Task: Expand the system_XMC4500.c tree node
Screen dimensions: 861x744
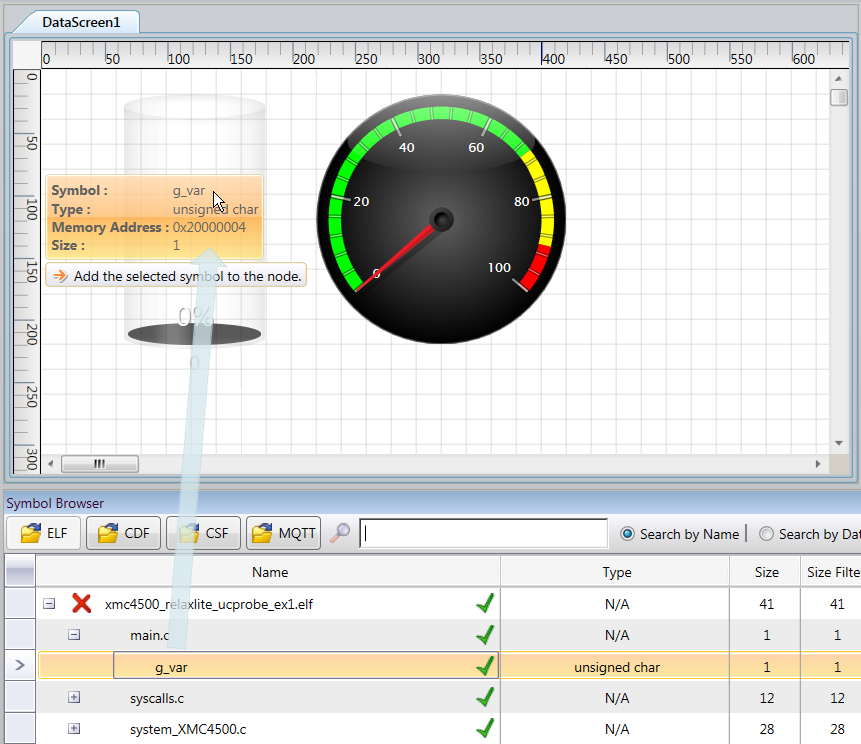Action: [74, 729]
